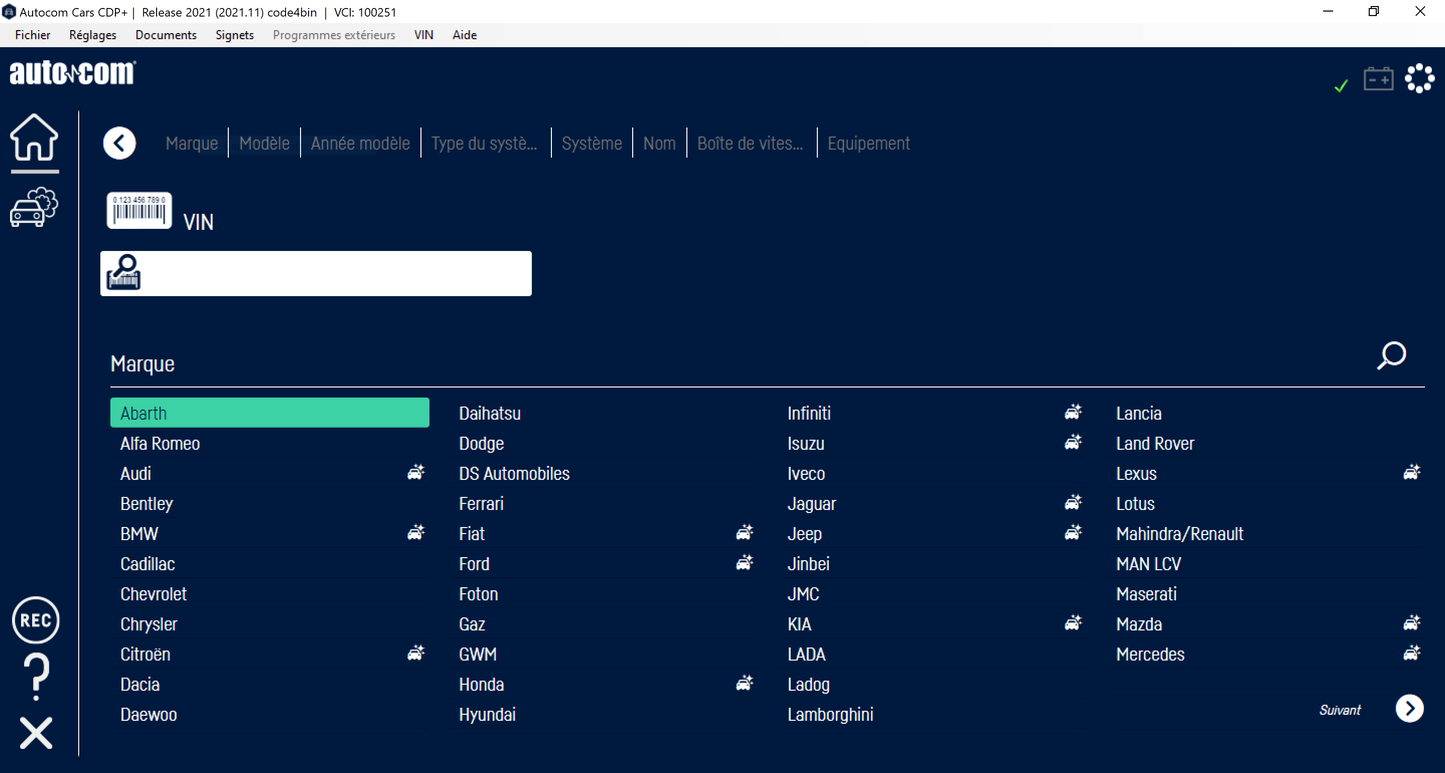Go to next page with Suivant arrow

tap(1409, 709)
